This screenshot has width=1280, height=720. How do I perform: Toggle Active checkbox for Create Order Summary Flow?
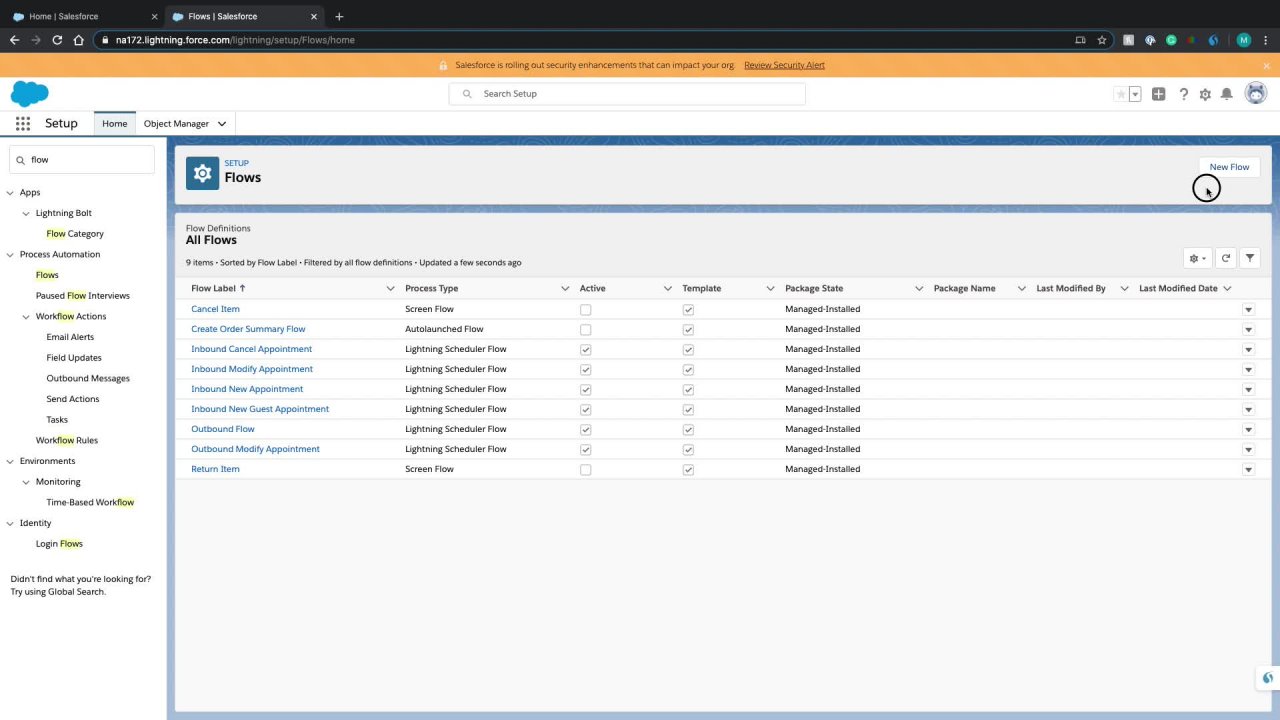click(x=586, y=330)
